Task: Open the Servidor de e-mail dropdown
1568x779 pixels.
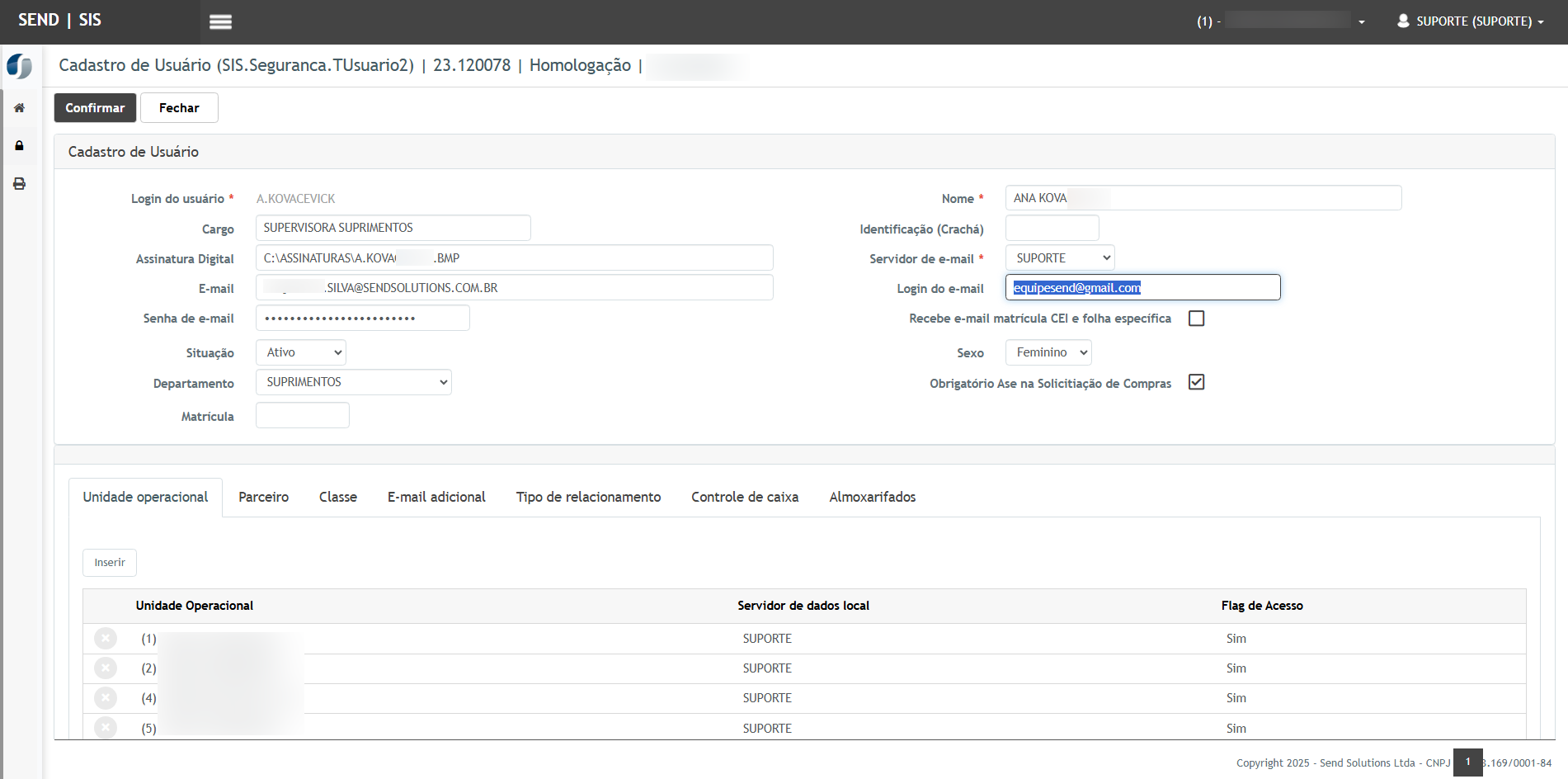Action: pyautogui.click(x=1060, y=258)
